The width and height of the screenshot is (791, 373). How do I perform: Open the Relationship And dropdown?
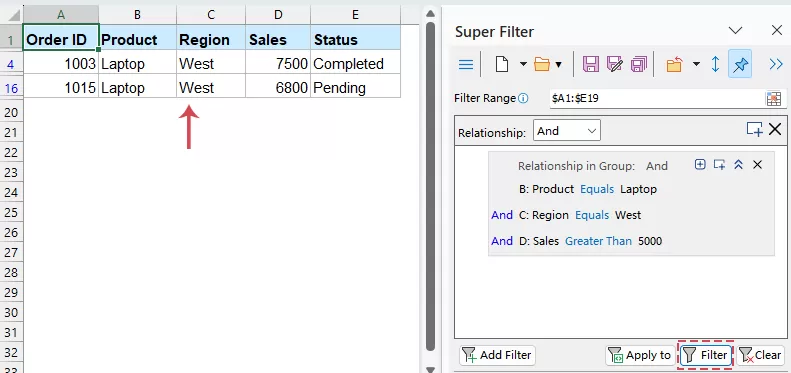[x=567, y=131]
